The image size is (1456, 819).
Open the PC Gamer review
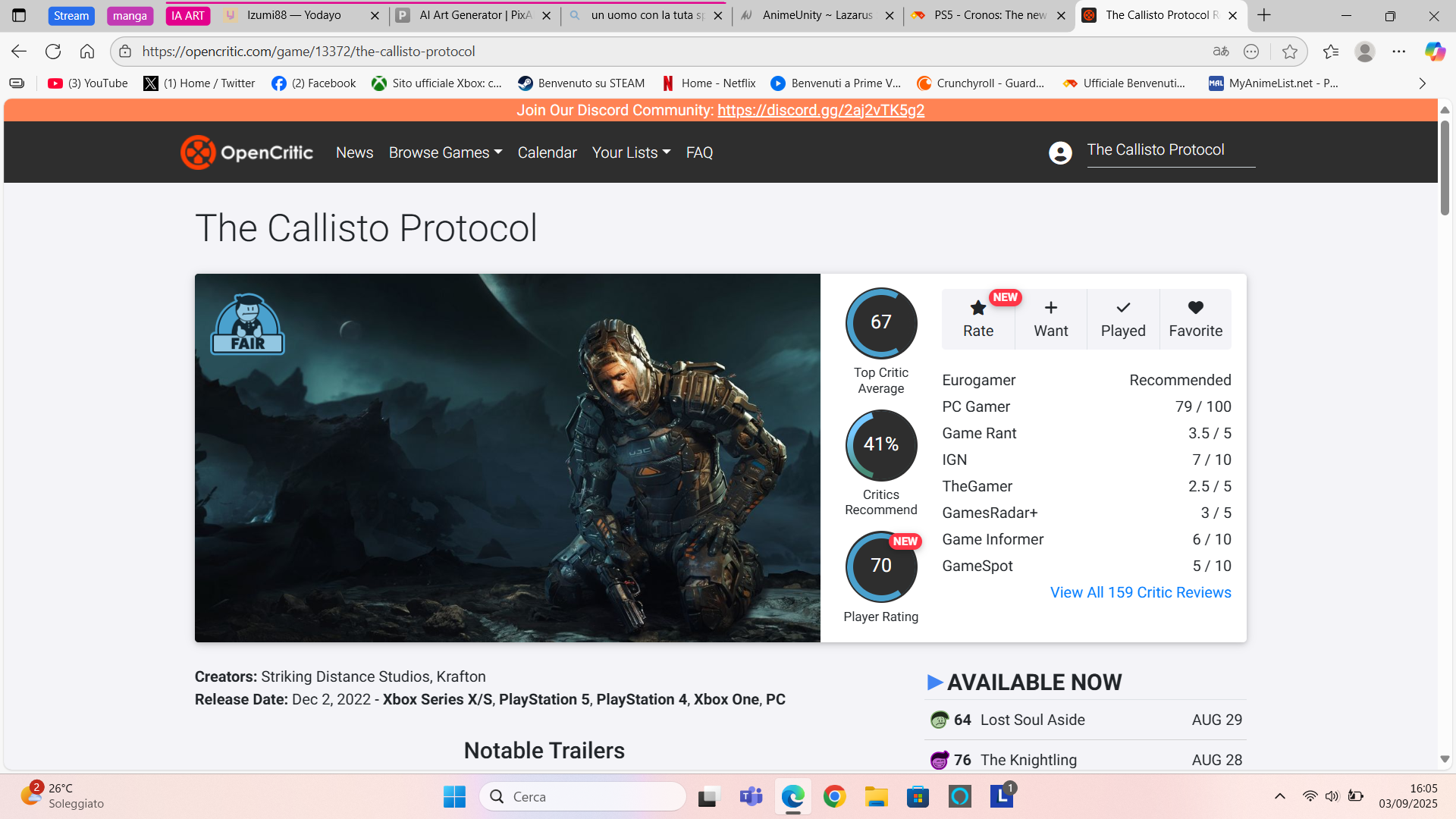[1087, 406]
